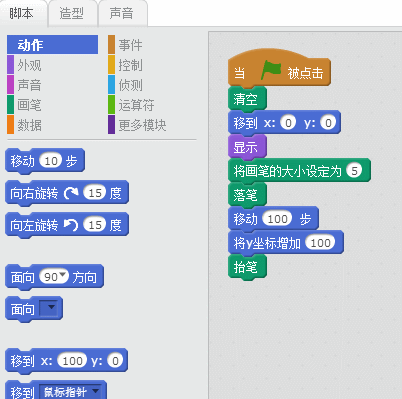The width and height of the screenshot is (402, 399).
Task: Select the 声音 block category in palette
Action: 29,85
